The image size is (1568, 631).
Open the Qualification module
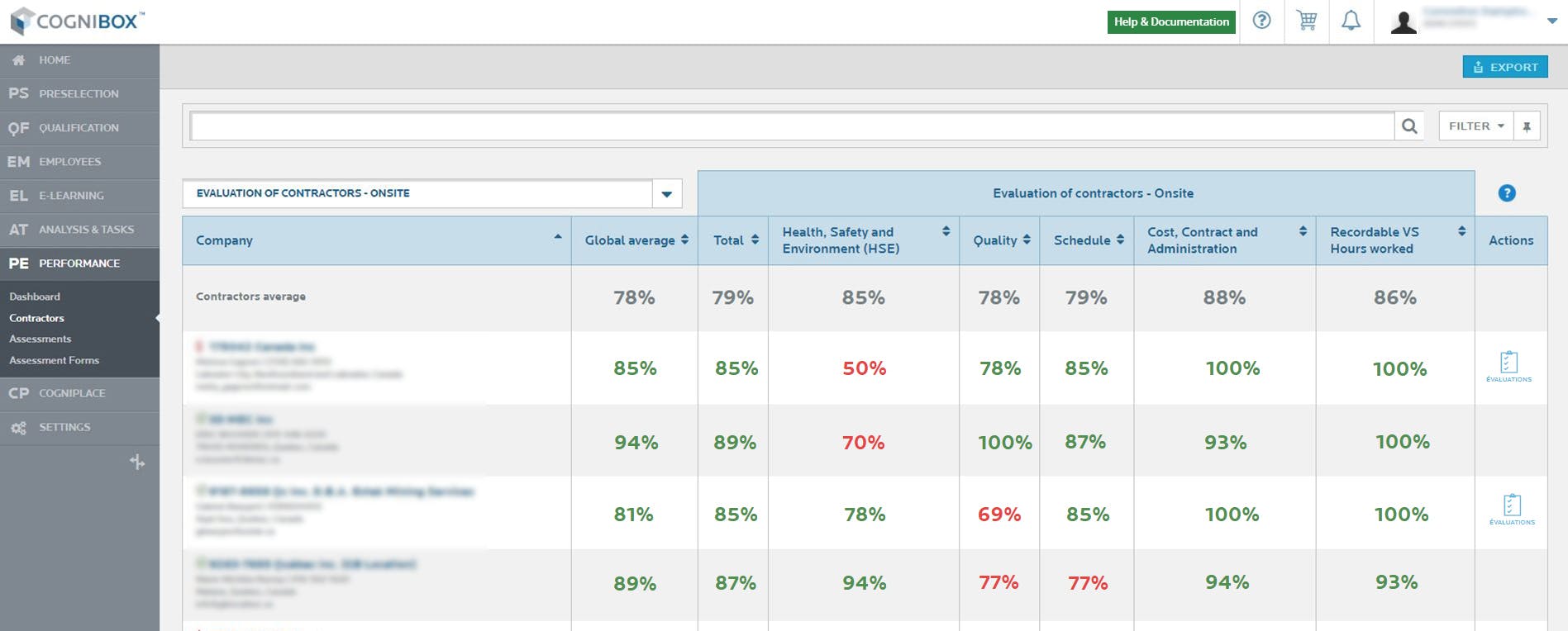79,128
